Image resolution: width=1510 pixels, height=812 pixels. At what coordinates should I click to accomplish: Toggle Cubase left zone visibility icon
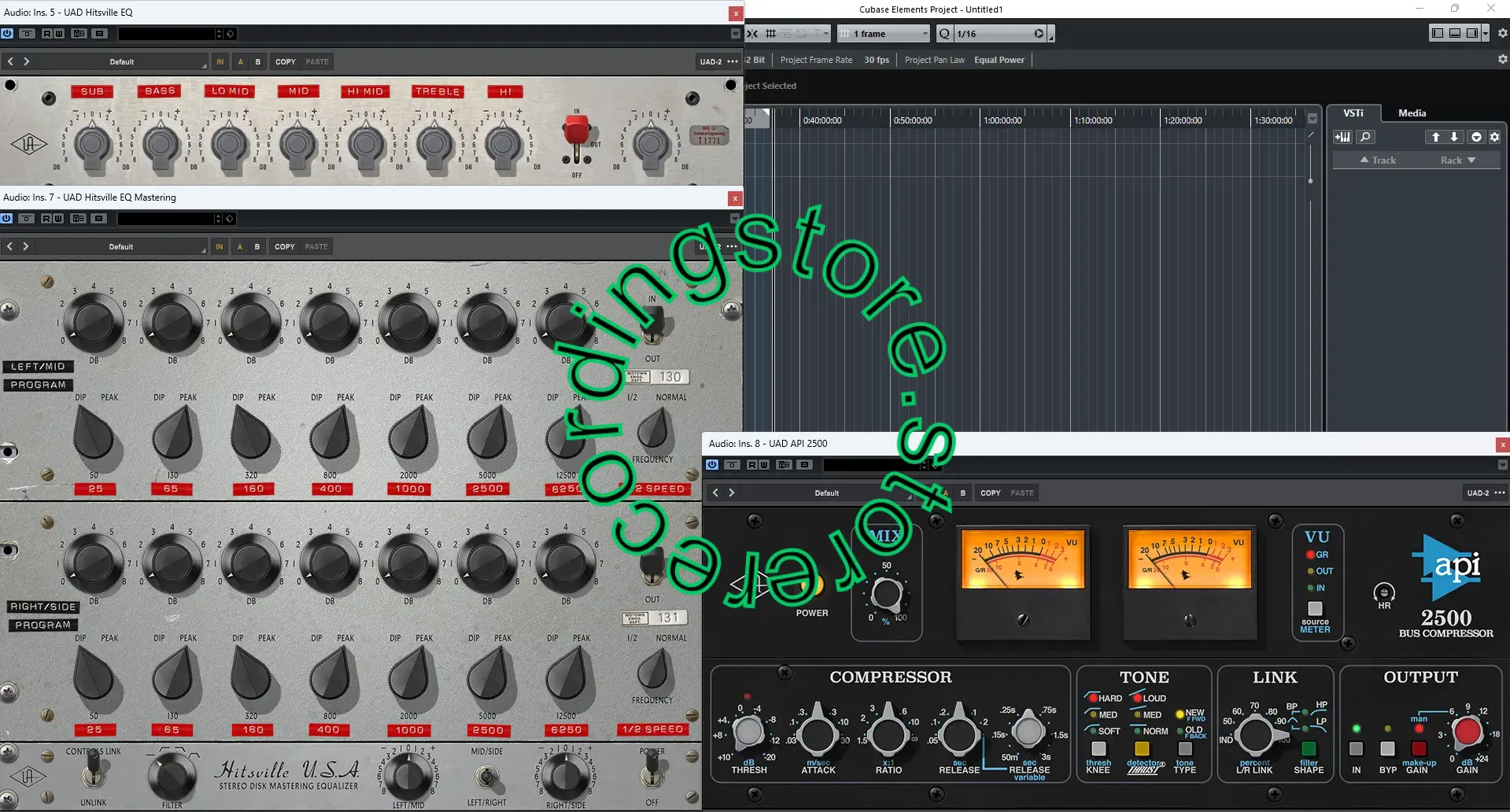click(1438, 33)
